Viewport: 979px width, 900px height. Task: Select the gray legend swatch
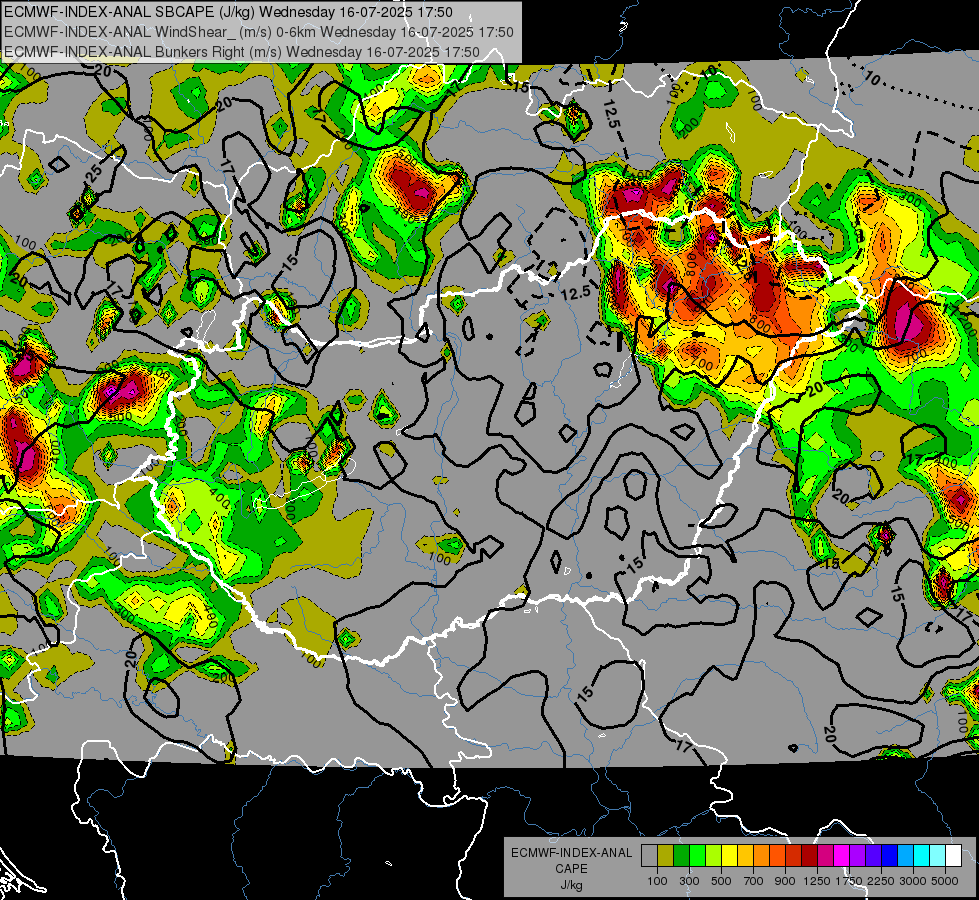pyautogui.click(x=649, y=856)
